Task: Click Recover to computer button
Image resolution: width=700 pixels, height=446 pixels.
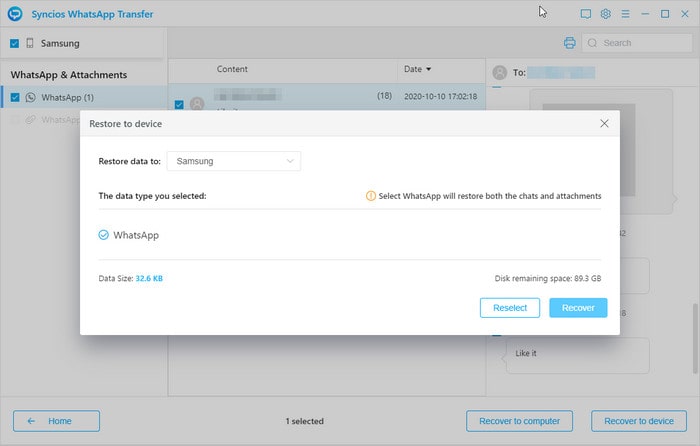Action: tap(519, 421)
